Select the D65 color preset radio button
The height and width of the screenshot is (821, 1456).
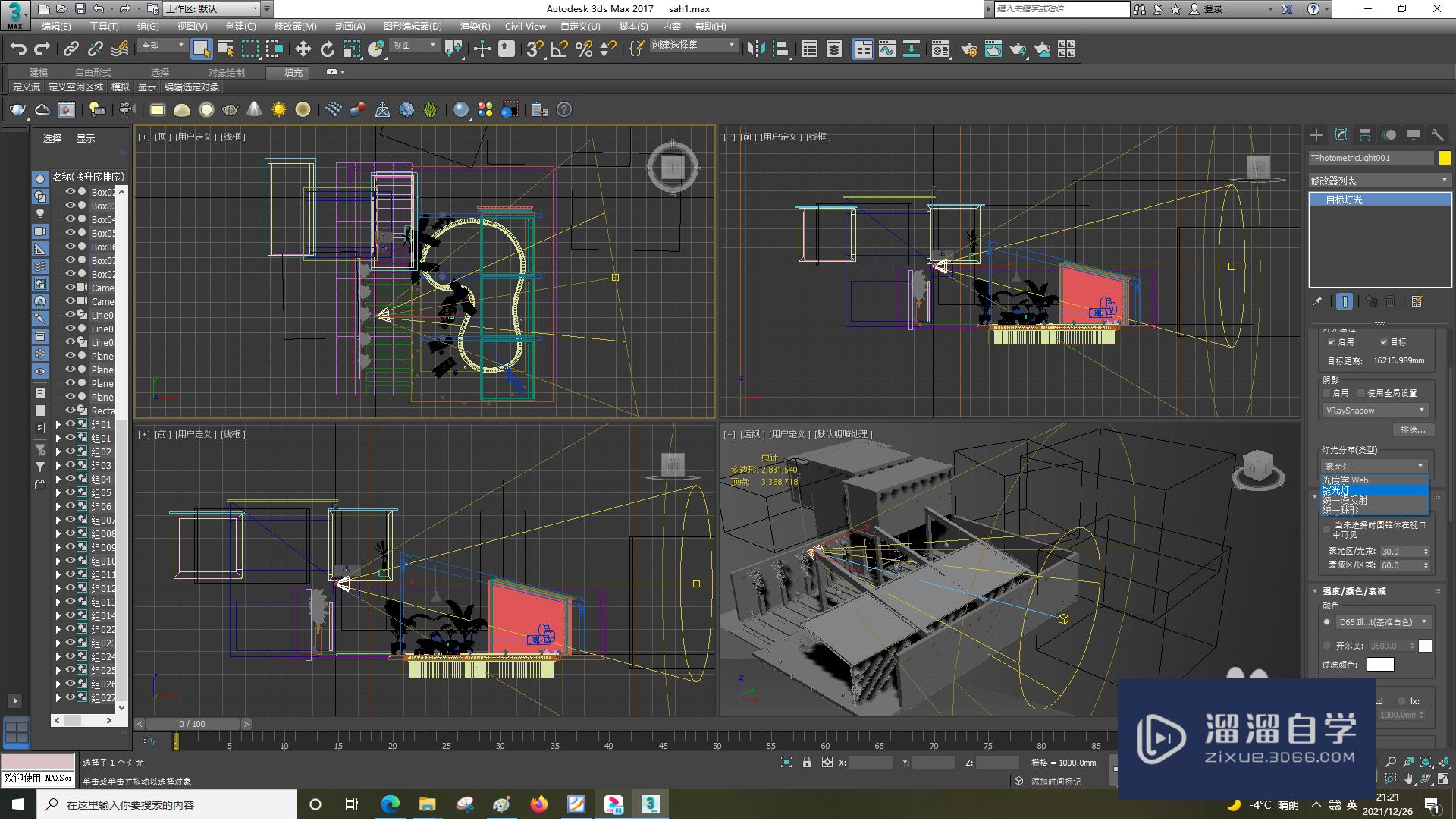[x=1327, y=622]
